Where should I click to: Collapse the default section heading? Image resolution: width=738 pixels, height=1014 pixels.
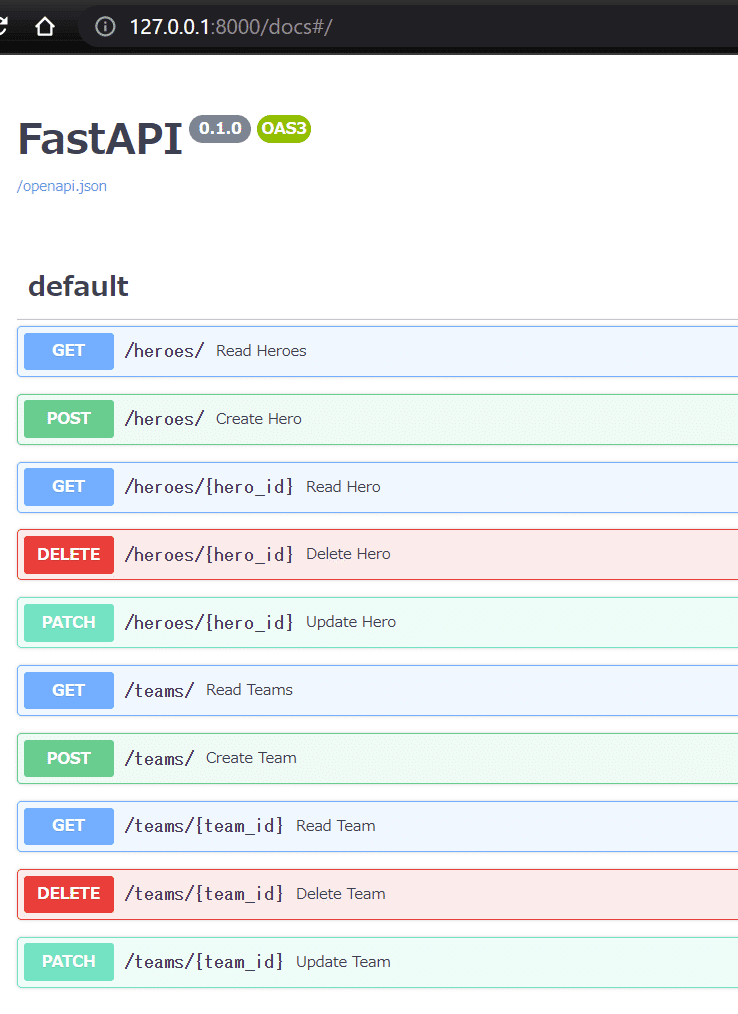tap(78, 286)
